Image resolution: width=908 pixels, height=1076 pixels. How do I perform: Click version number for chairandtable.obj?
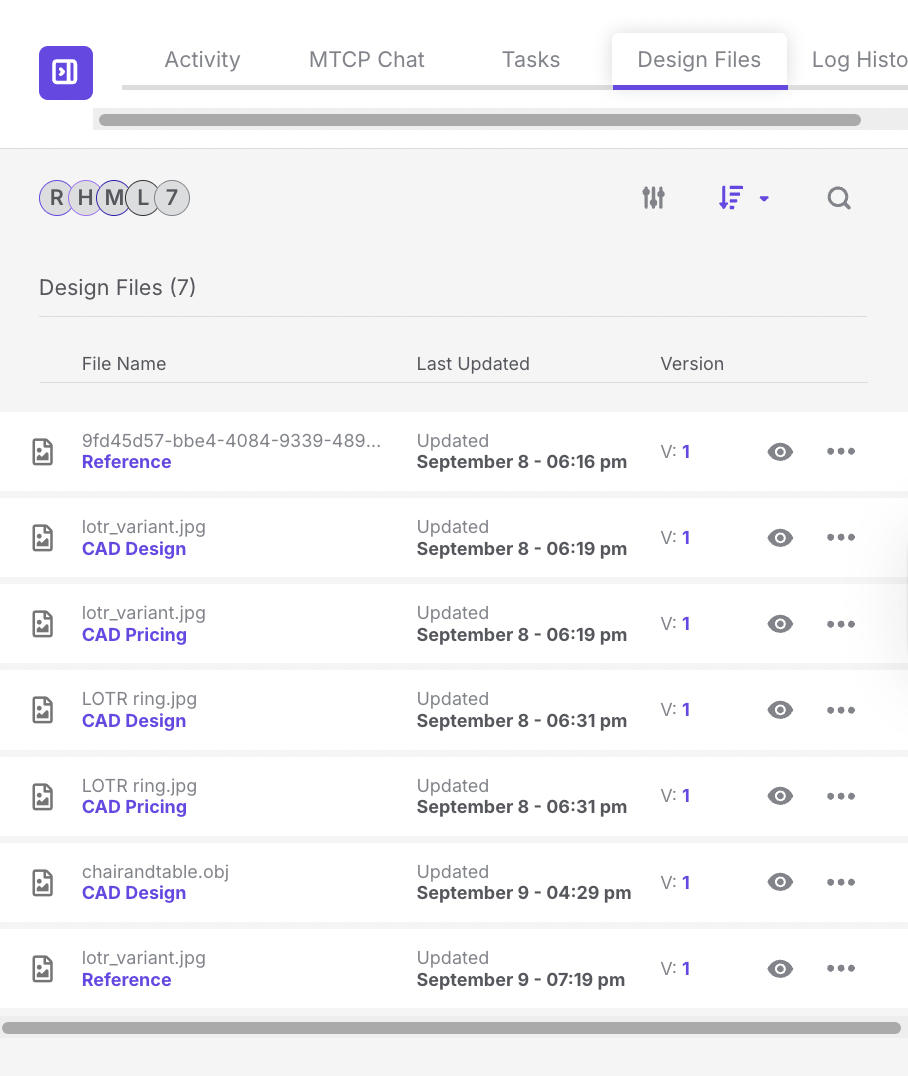pos(686,882)
